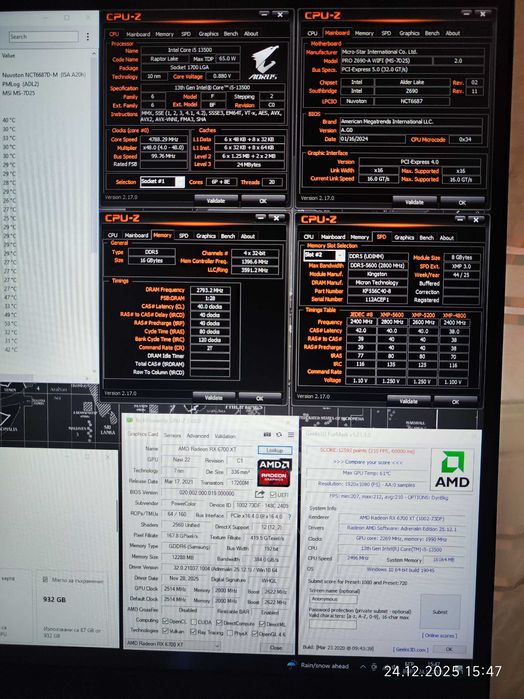Click the Rain/snow ahead weather taskbar icon
This screenshot has width=524, height=699.
tap(292, 665)
